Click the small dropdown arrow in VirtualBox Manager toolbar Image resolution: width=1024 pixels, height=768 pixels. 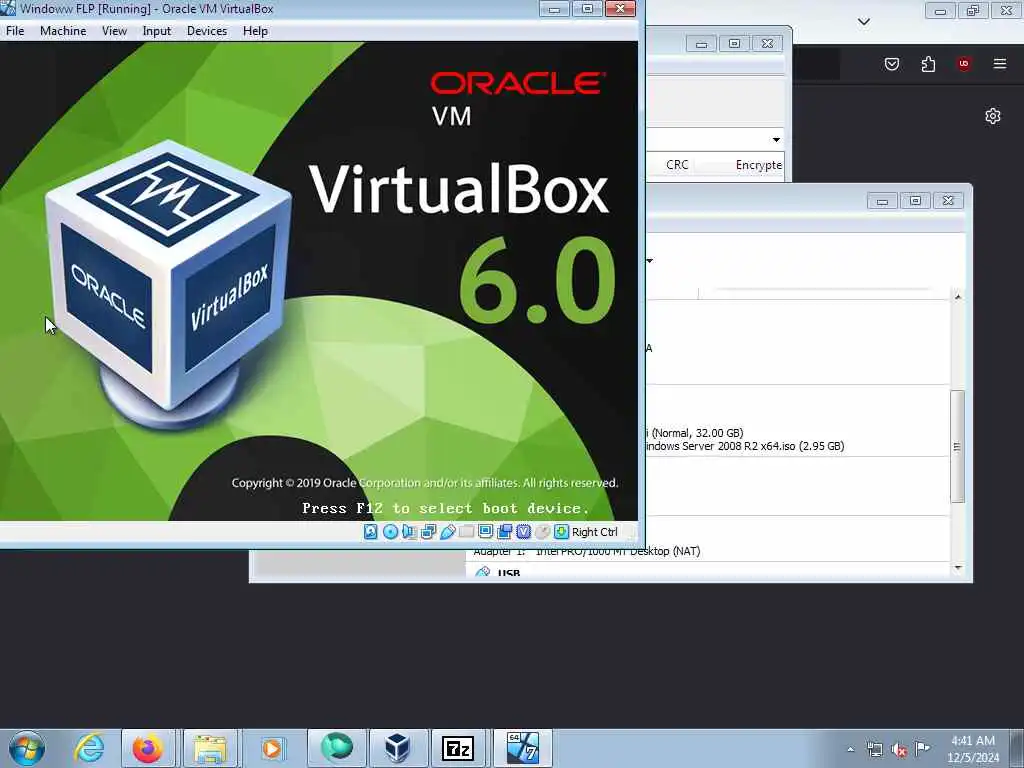tap(649, 261)
